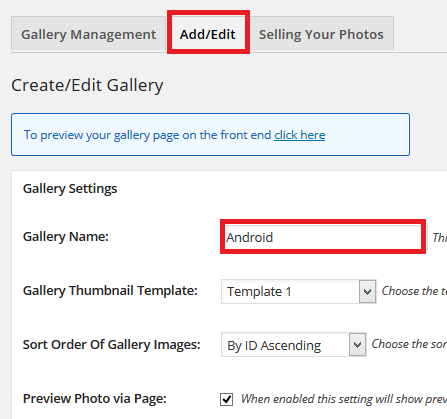Open the Template 1 combo box
This screenshot has height=419, width=447.
tap(299, 292)
